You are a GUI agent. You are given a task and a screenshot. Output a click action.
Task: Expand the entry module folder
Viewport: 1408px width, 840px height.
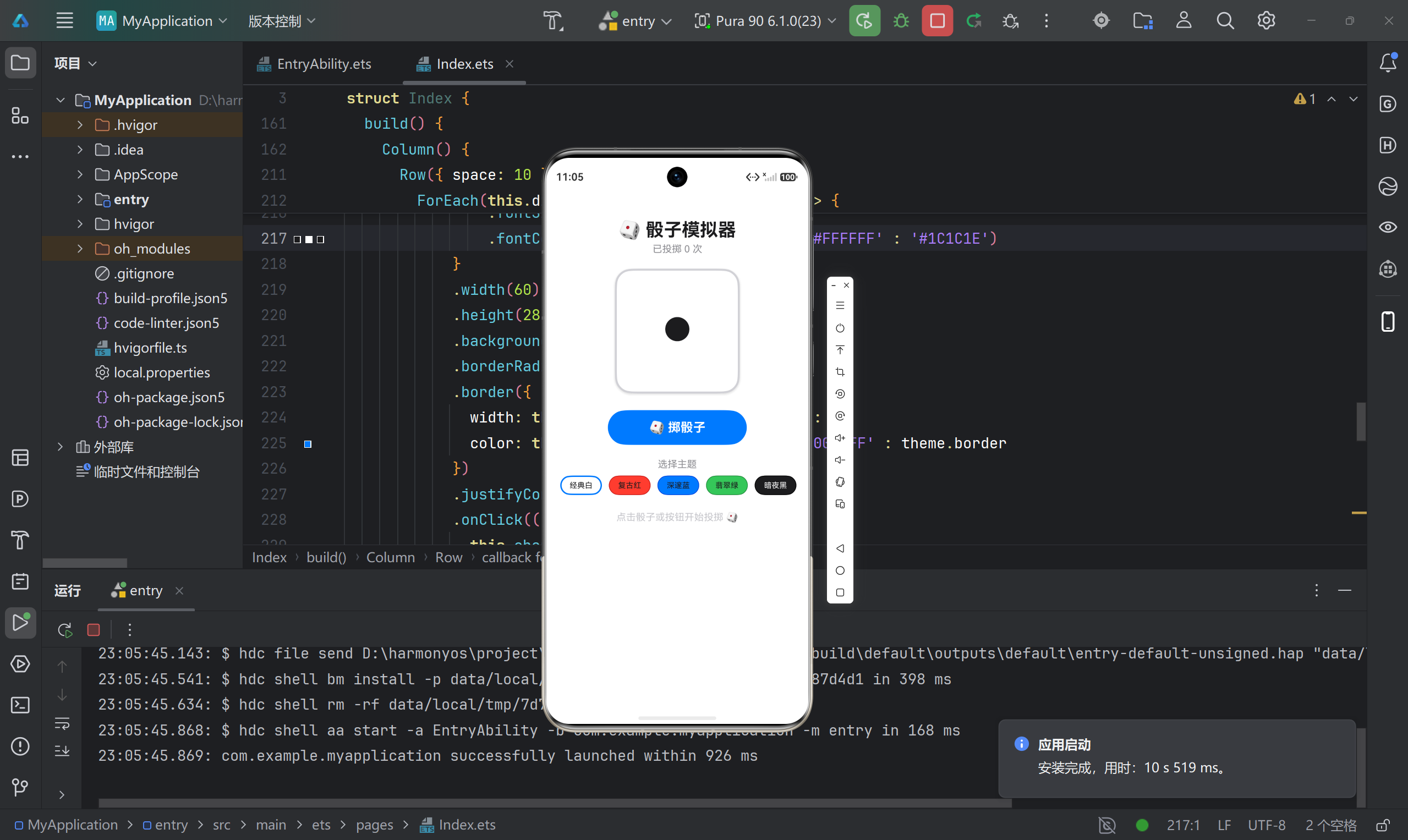pyautogui.click(x=80, y=199)
